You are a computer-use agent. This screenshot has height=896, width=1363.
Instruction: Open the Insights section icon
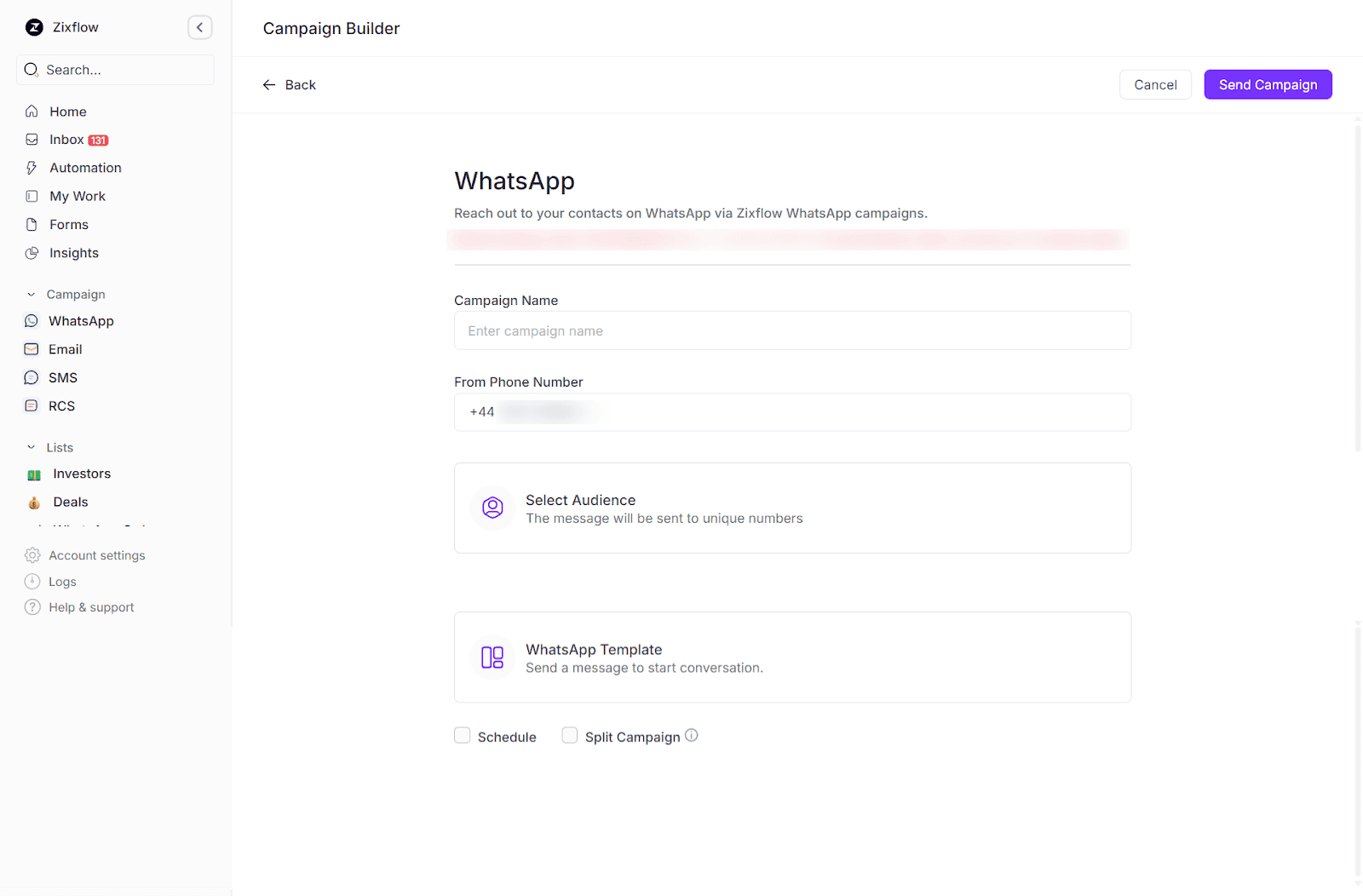click(x=32, y=253)
